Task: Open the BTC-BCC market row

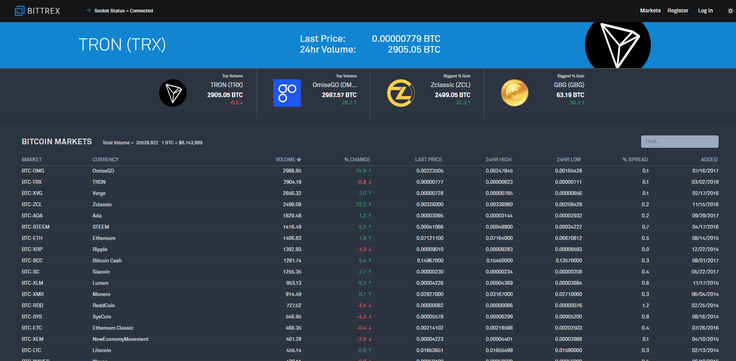Action: tap(369, 261)
